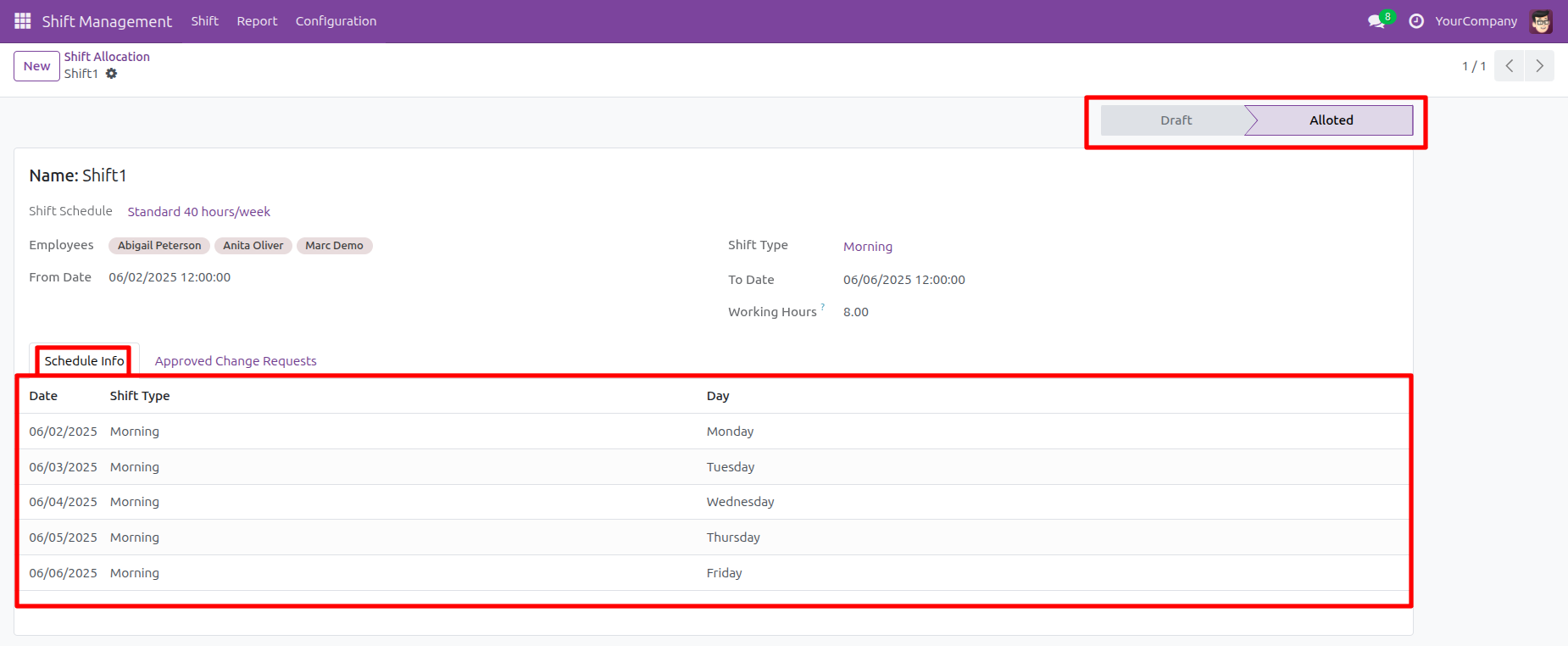Image resolution: width=1568 pixels, height=646 pixels.
Task: Open the messages chat icon
Action: (x=1376, y=21)
